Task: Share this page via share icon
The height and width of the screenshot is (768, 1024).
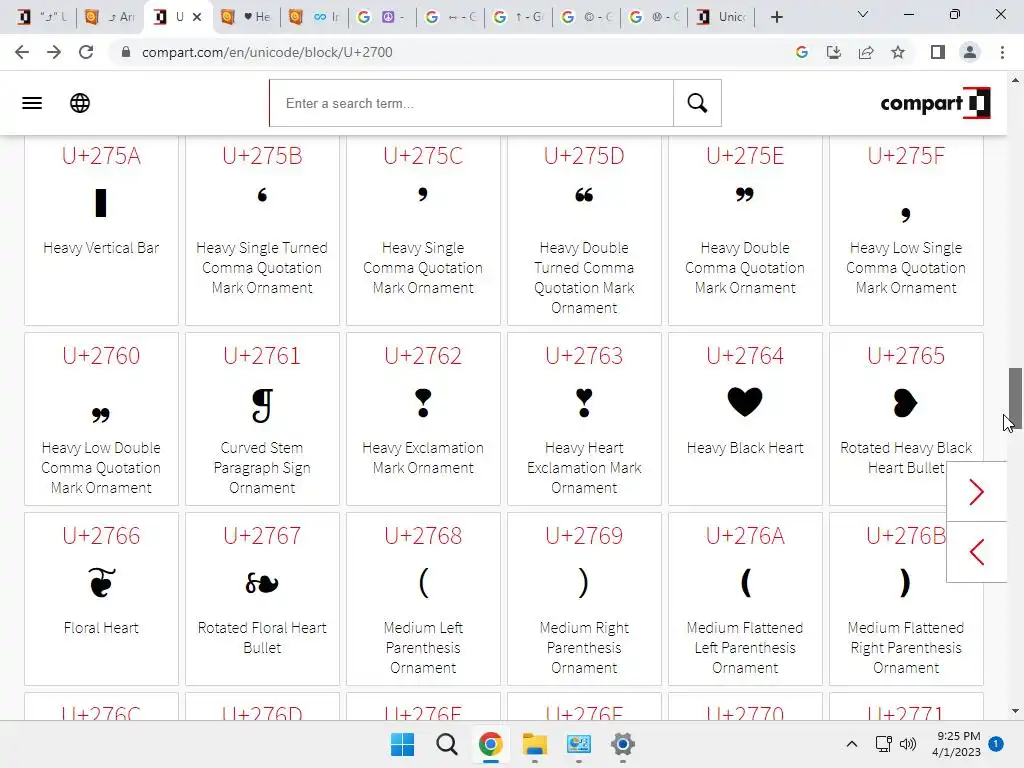Action: click(866, 52)
